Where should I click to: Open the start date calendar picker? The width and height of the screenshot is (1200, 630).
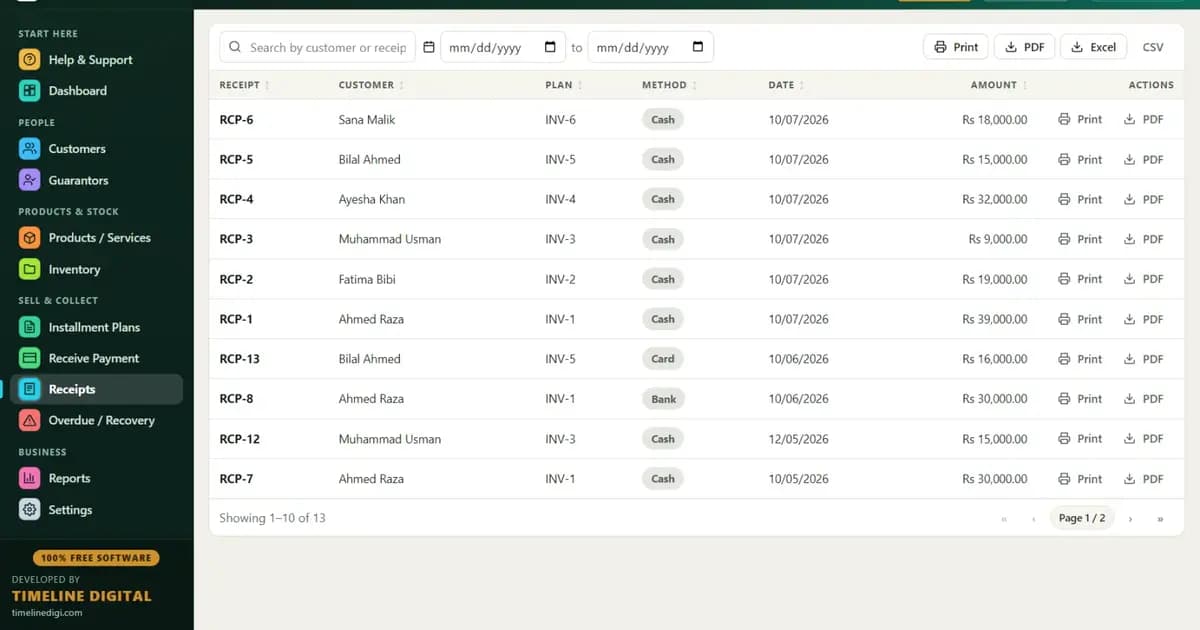(550, 47)
